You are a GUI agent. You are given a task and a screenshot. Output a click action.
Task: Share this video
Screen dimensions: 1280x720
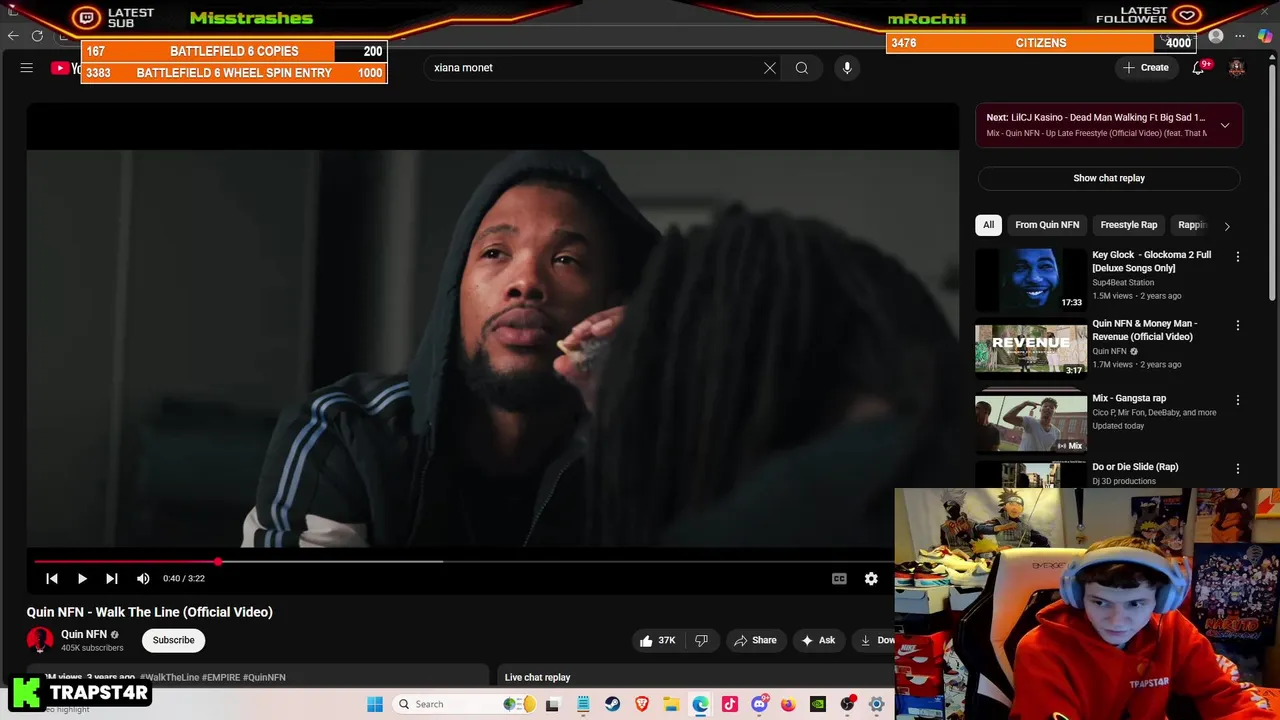click(755, 640)
